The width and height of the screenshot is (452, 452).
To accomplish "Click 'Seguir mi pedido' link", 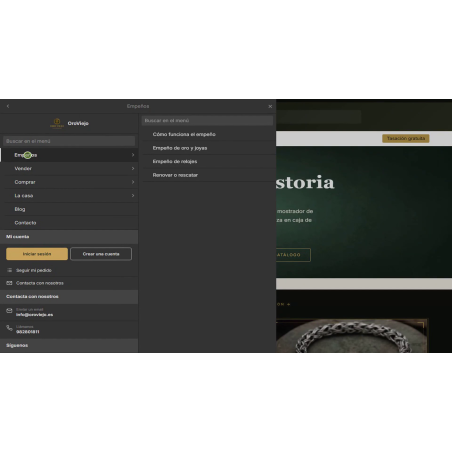I will click(x=34, y=270).
